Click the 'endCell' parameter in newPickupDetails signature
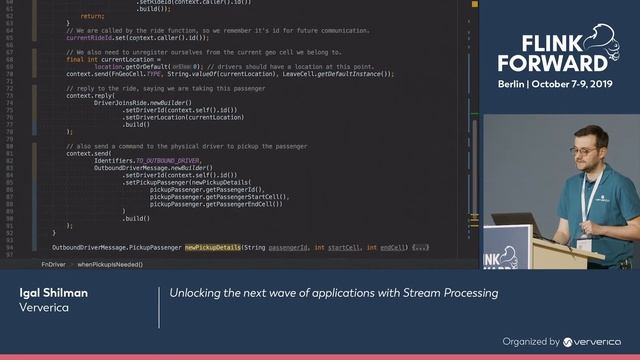640x360 pixels. tap(392, 247)
